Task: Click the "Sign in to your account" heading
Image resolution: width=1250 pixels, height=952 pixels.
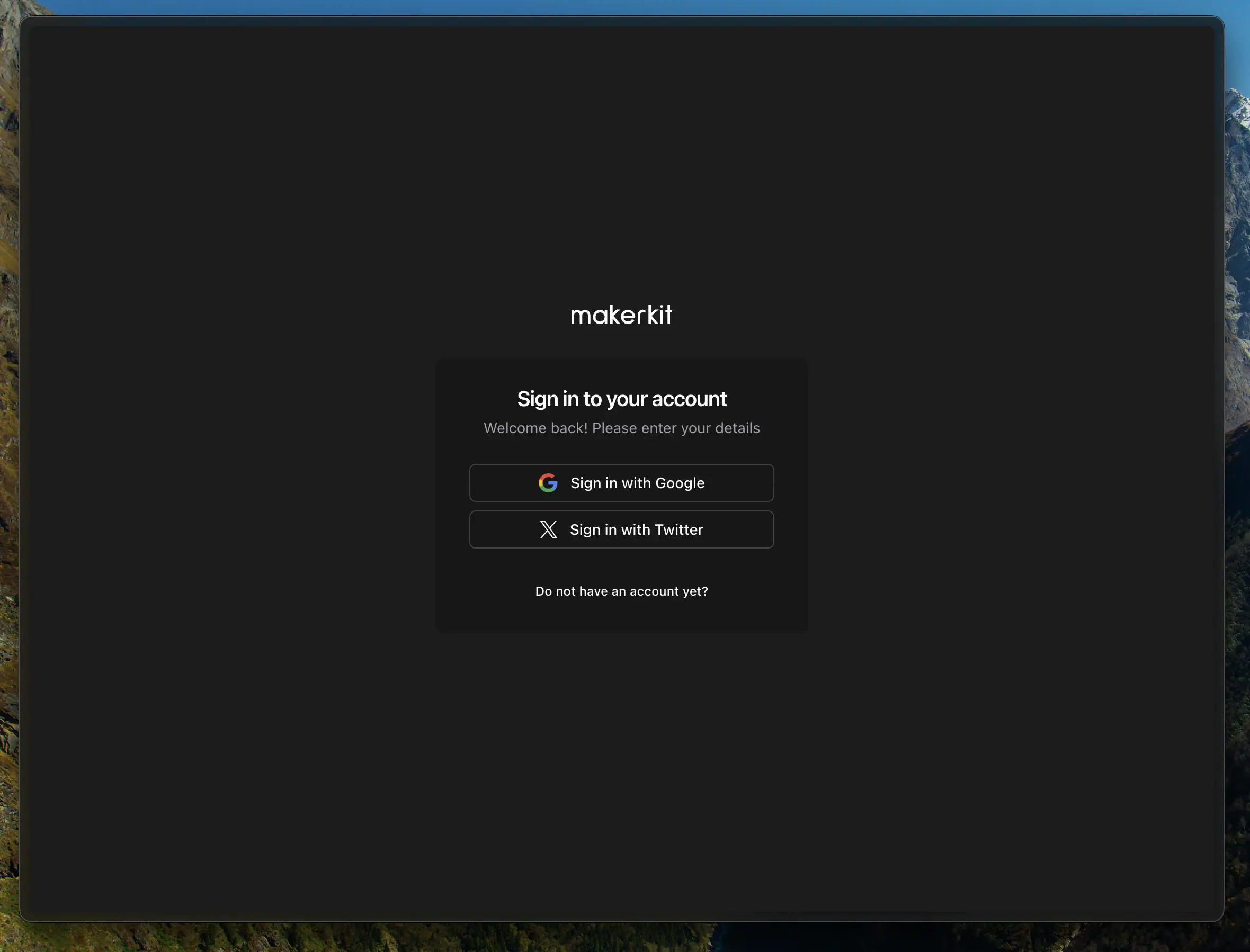Action: pyautogui.click(x=621, y=399)
